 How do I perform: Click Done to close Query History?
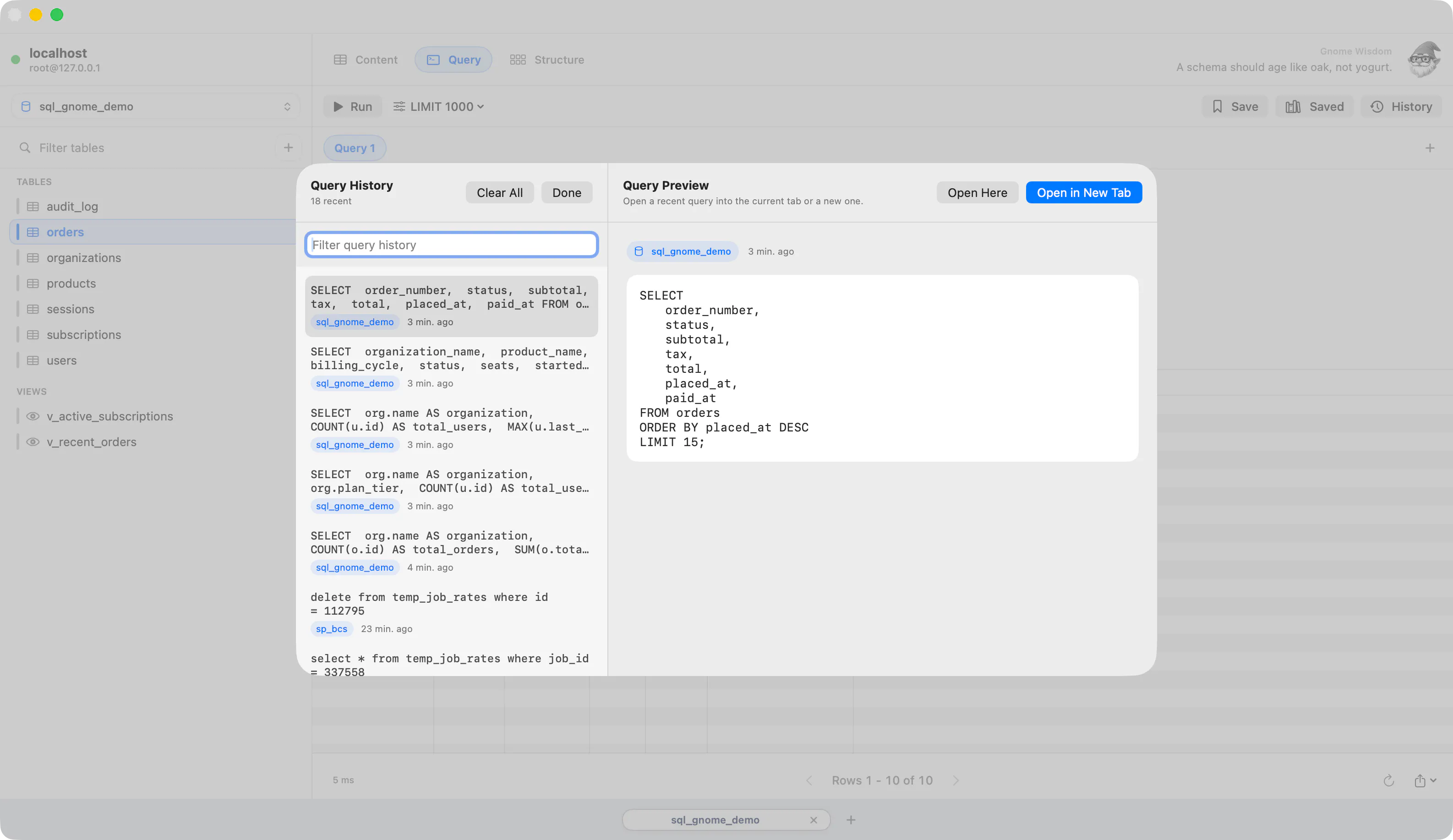click(x=566, y=192)
